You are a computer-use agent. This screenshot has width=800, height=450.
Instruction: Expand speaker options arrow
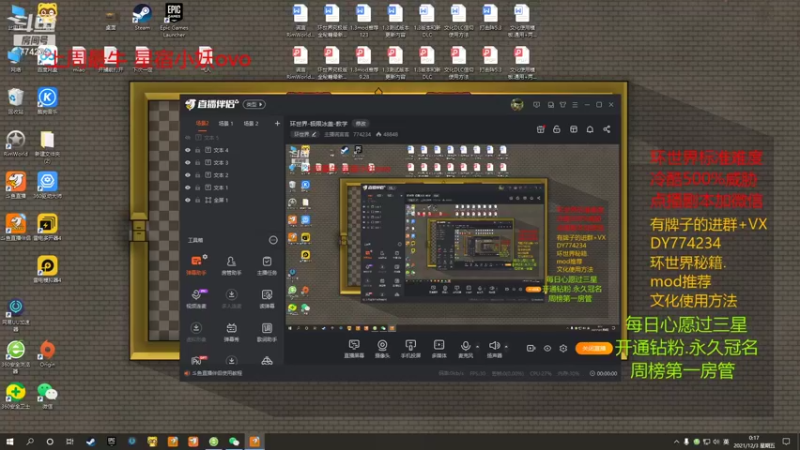click(x=506, y=347)
